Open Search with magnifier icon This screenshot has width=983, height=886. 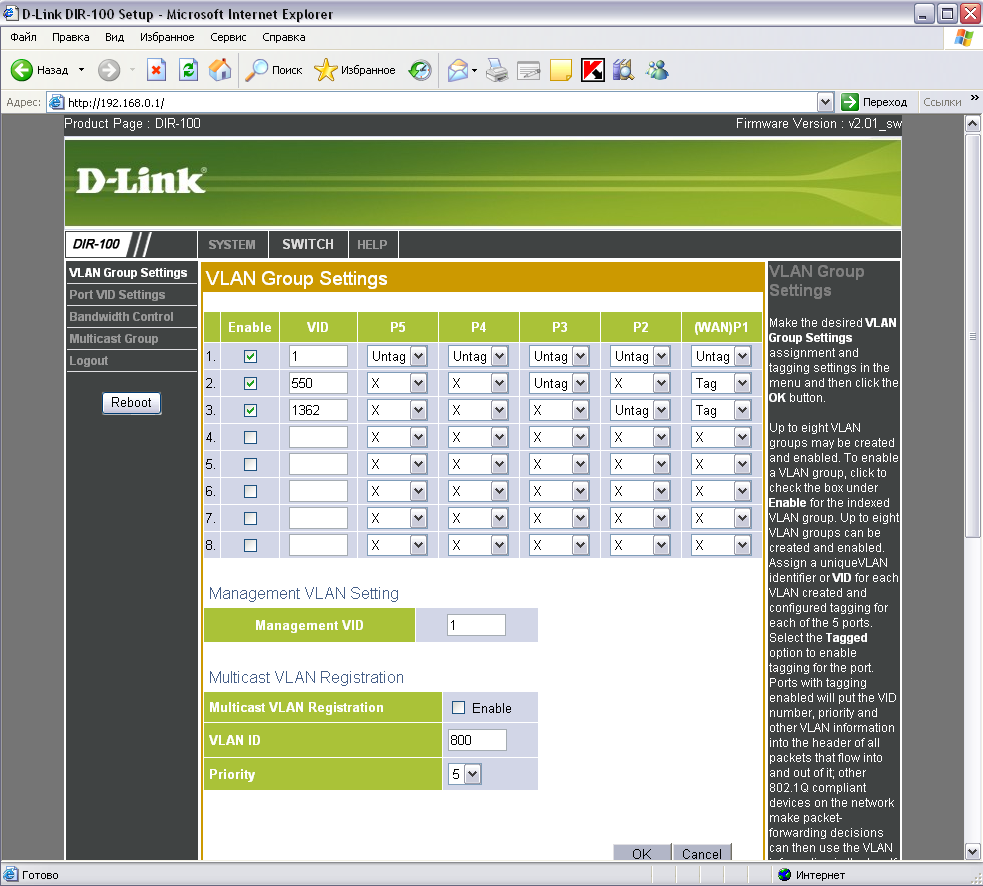(256, 70)
